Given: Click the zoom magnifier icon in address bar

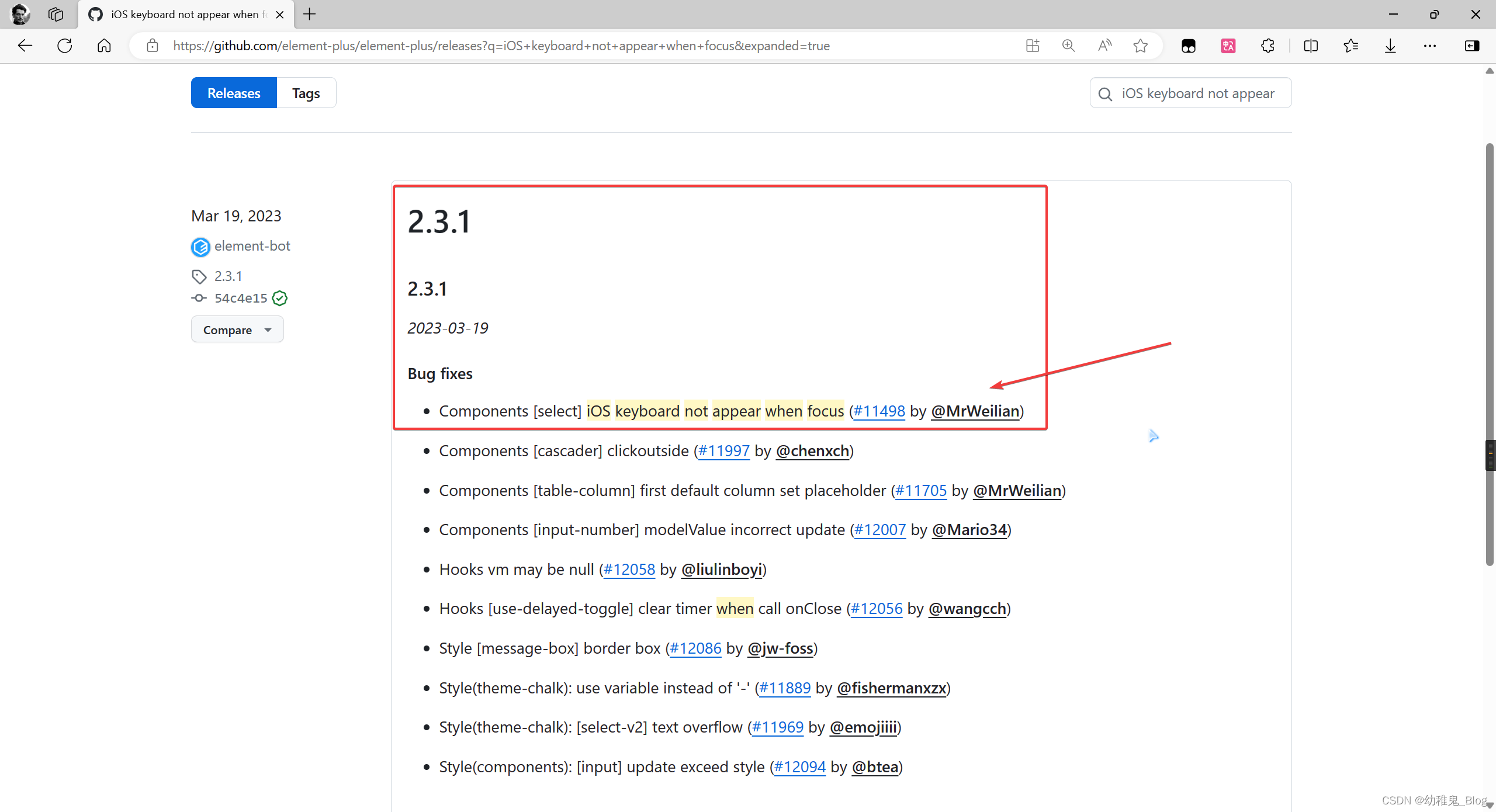Looking at the screenshot, I should pos(1068,46).
